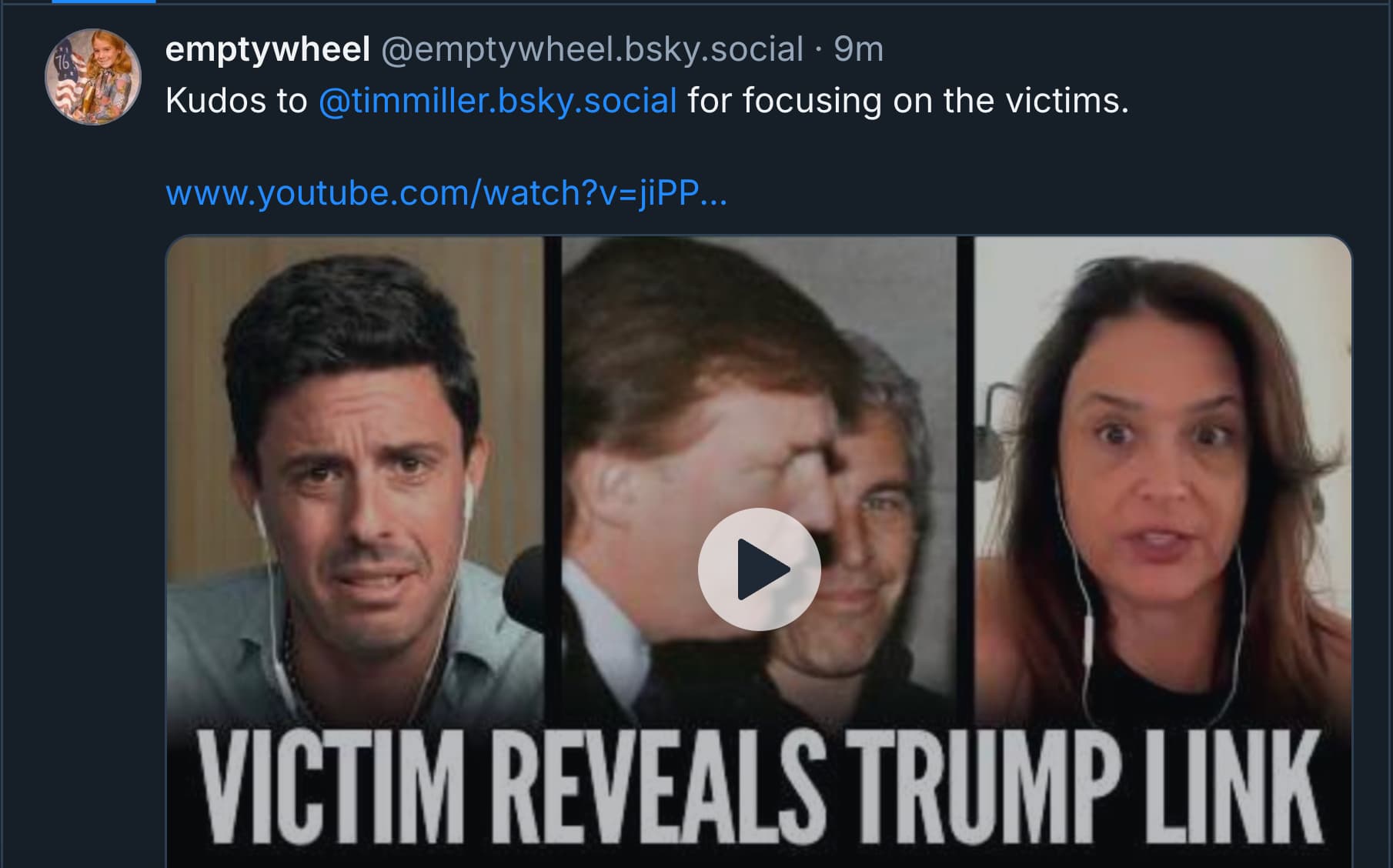Click the emptywheel display name
This screenshot has height=868, width=1393.
tap(267, 50)
